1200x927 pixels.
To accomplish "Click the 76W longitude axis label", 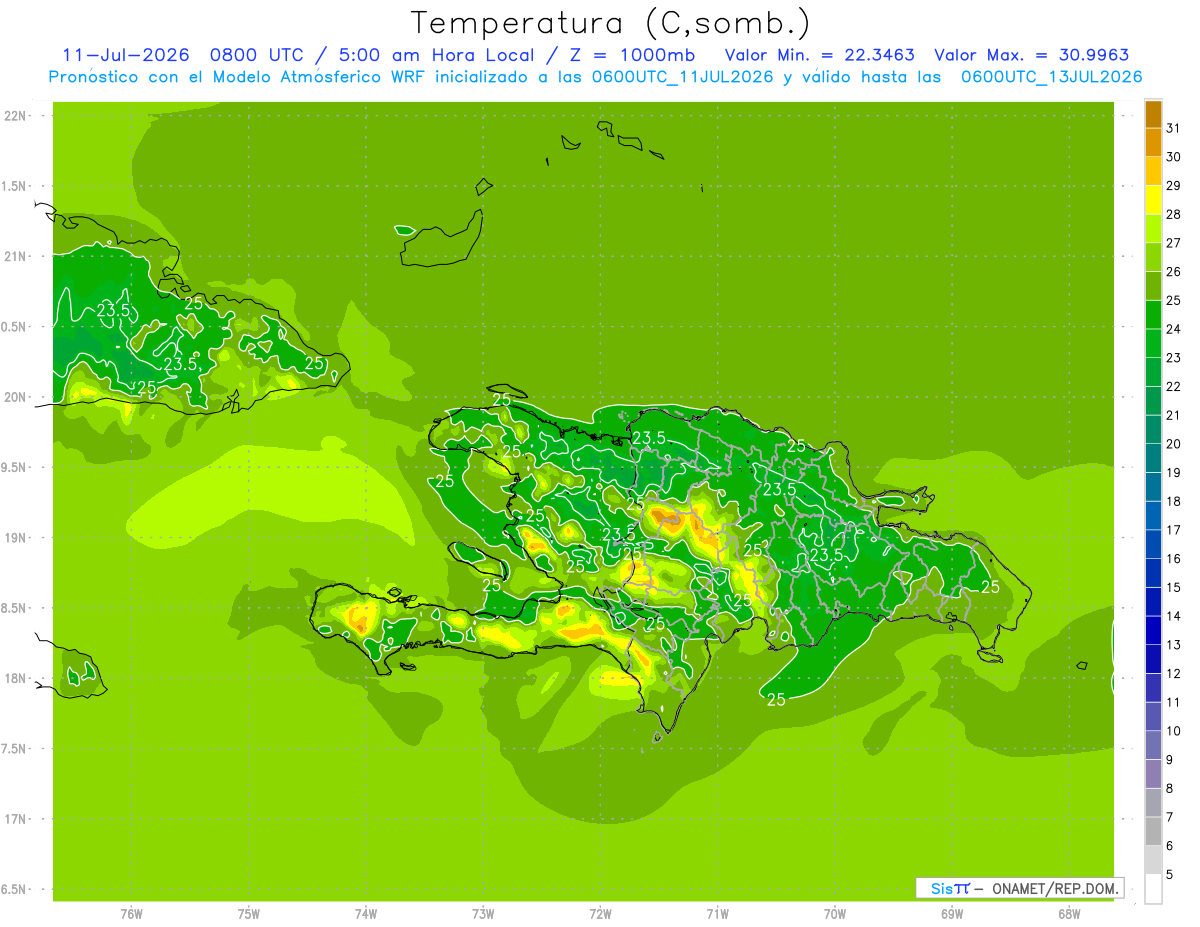I will [131, 914].
